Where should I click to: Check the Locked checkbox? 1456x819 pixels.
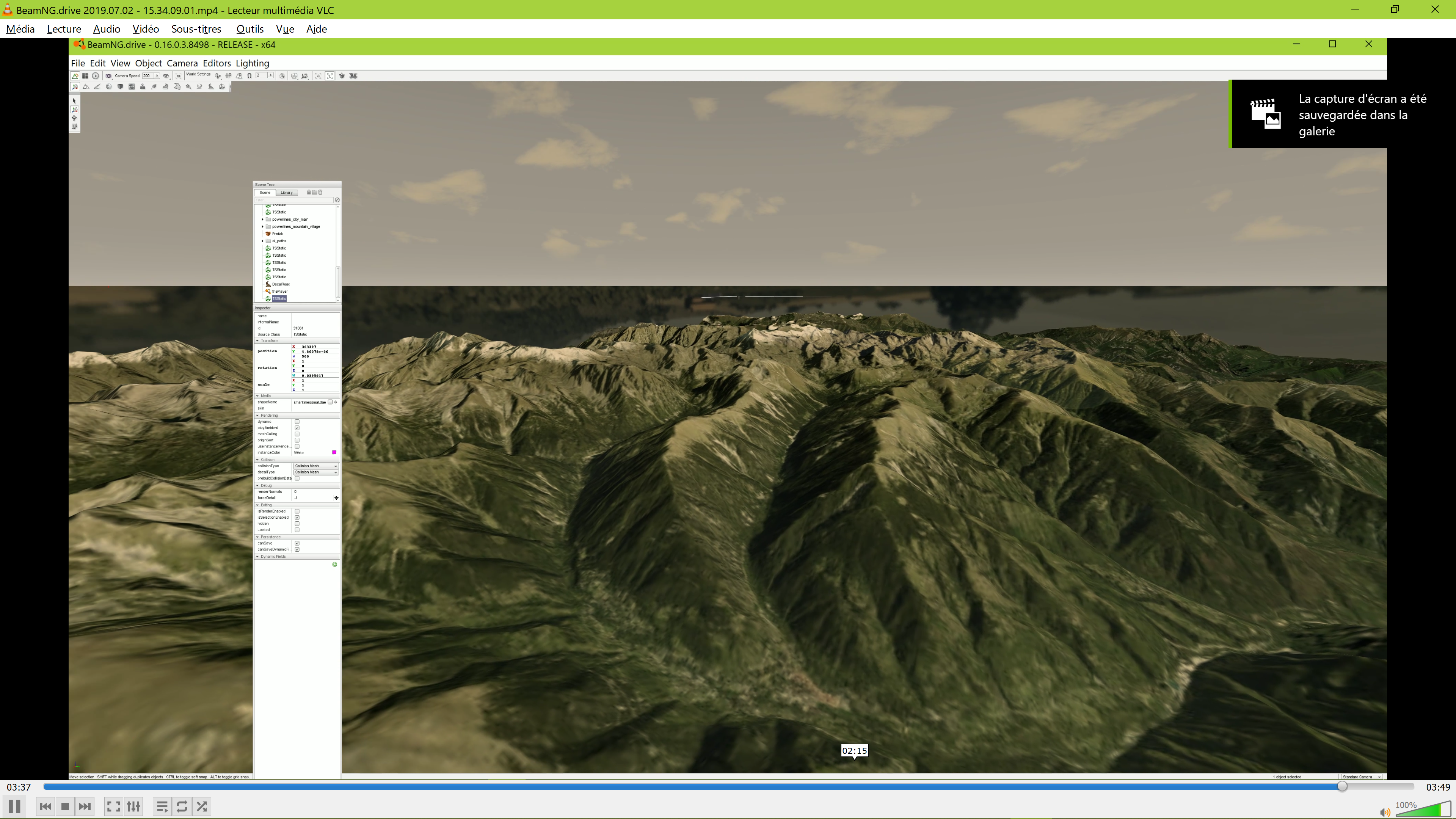point(297,530)
